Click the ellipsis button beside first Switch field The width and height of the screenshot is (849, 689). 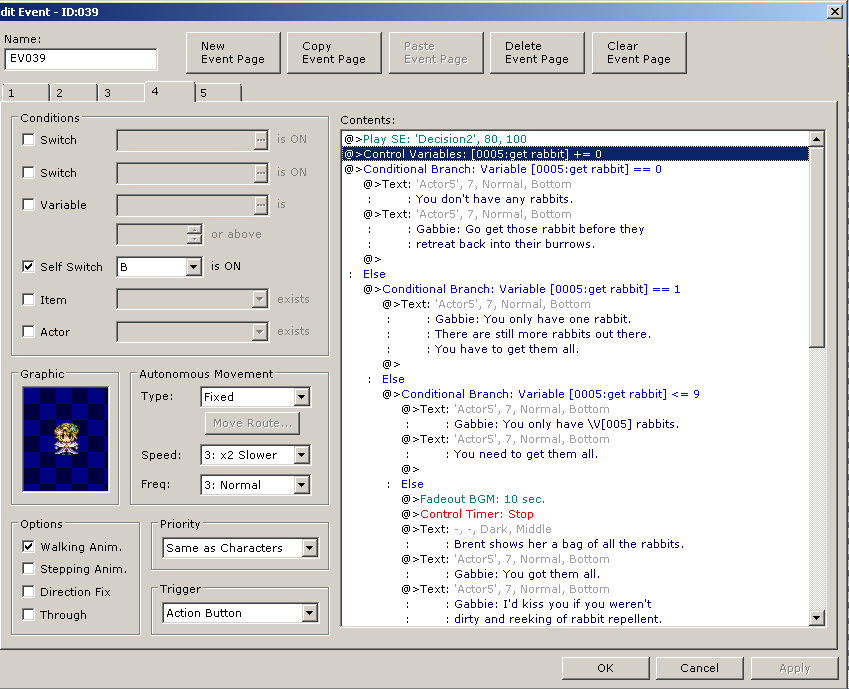point(261,140)
